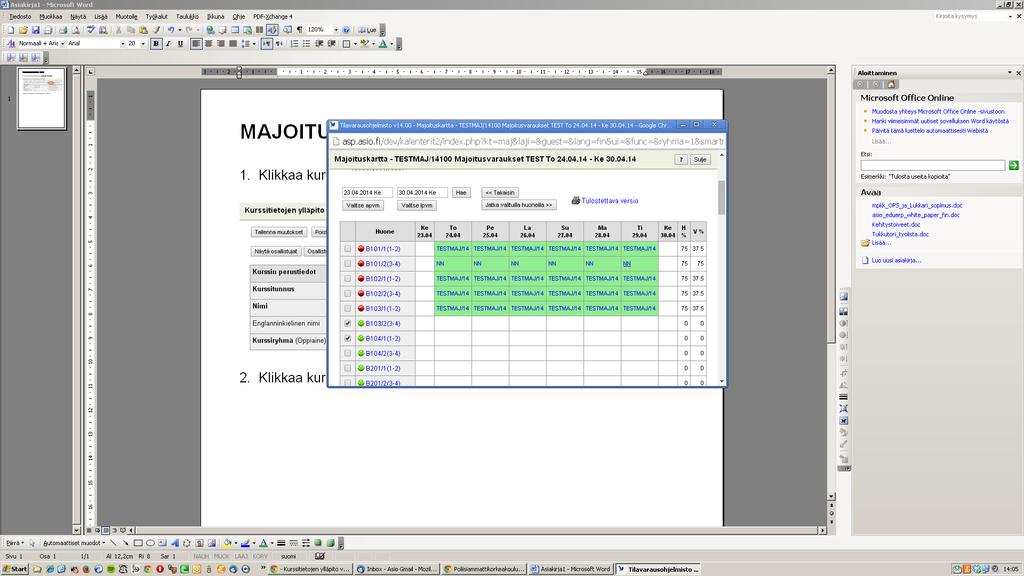Image resolution: width=1024 pixels, height=576 pixels.
Task: Open the style dropdown showing Normaali
Action: tap(63, 44)
